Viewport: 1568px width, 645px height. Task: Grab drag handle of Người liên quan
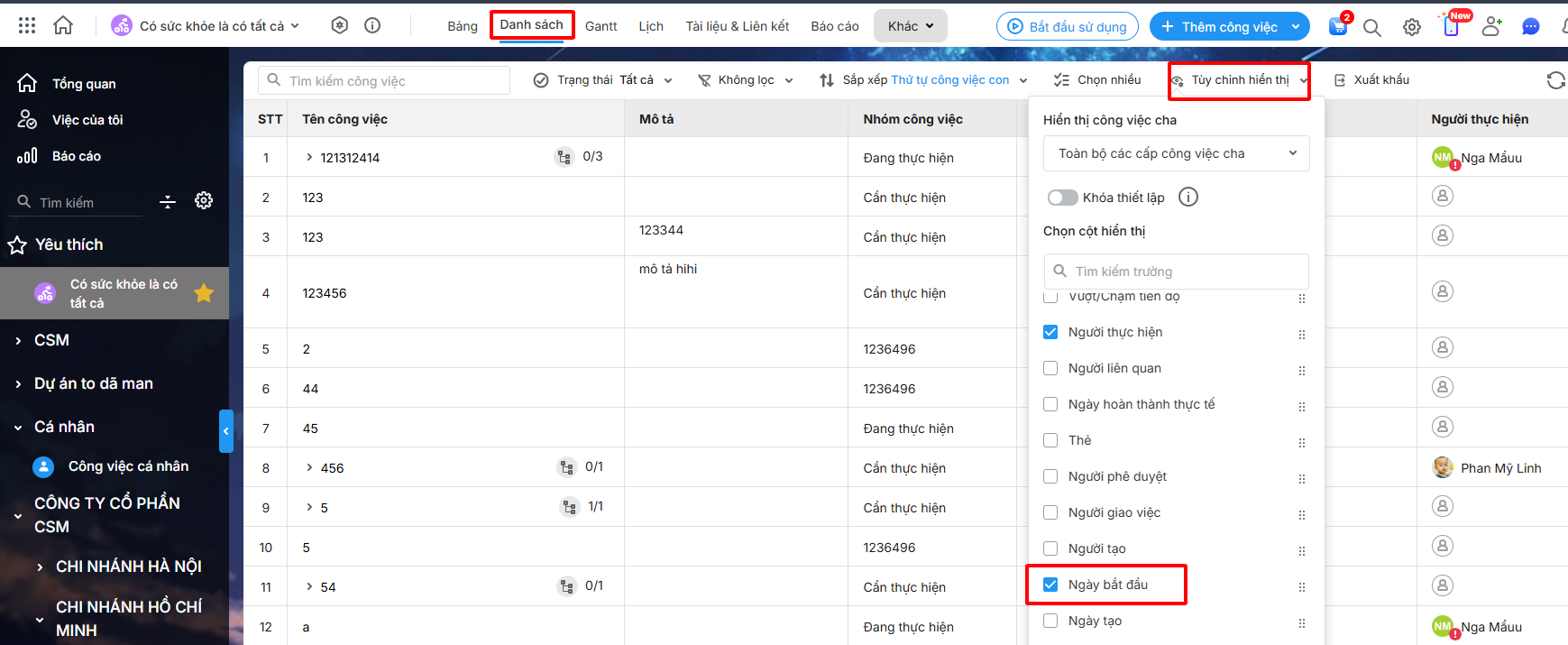1302,371
